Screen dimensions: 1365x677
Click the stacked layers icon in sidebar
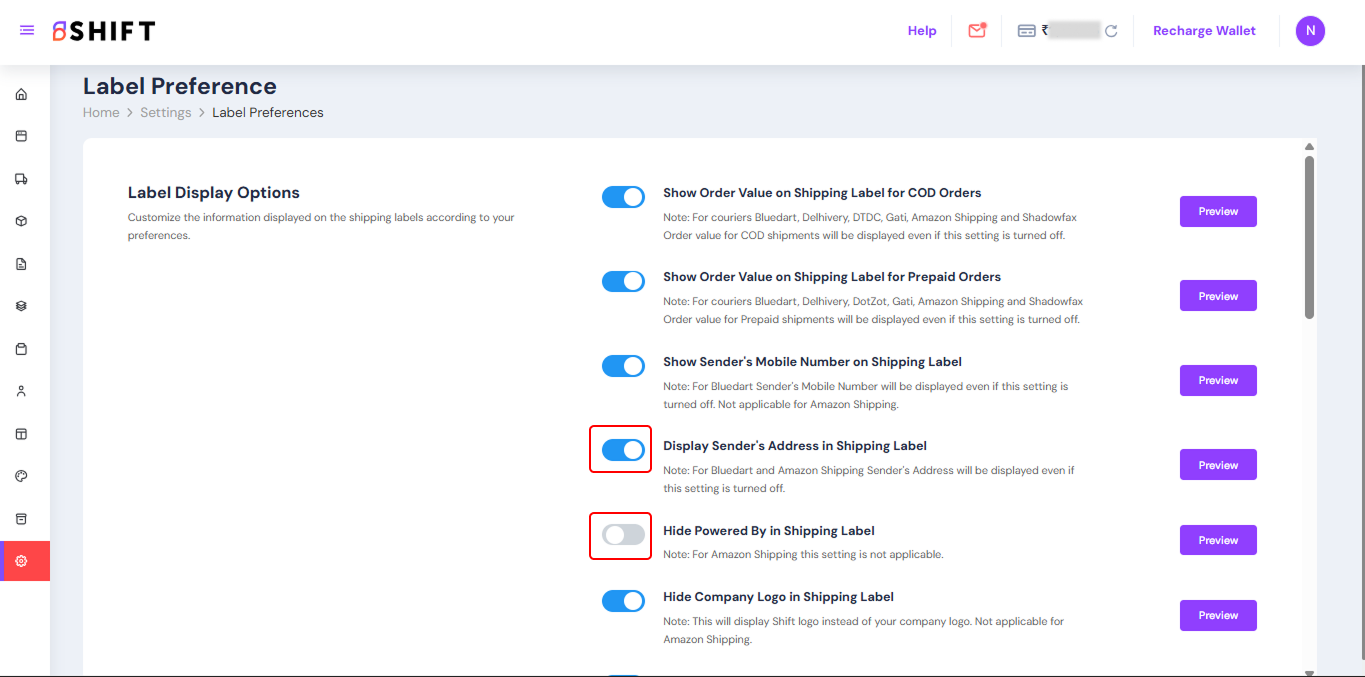21,306
